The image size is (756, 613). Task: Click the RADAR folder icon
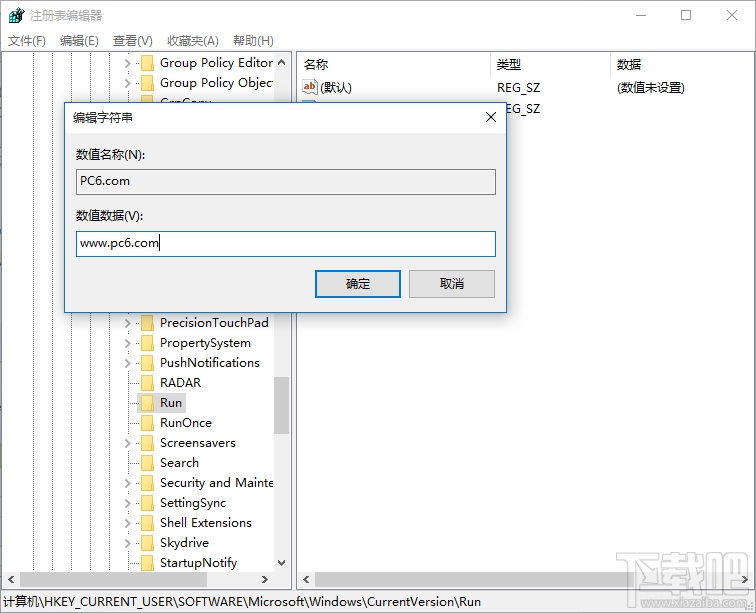[x=147, y=383]
